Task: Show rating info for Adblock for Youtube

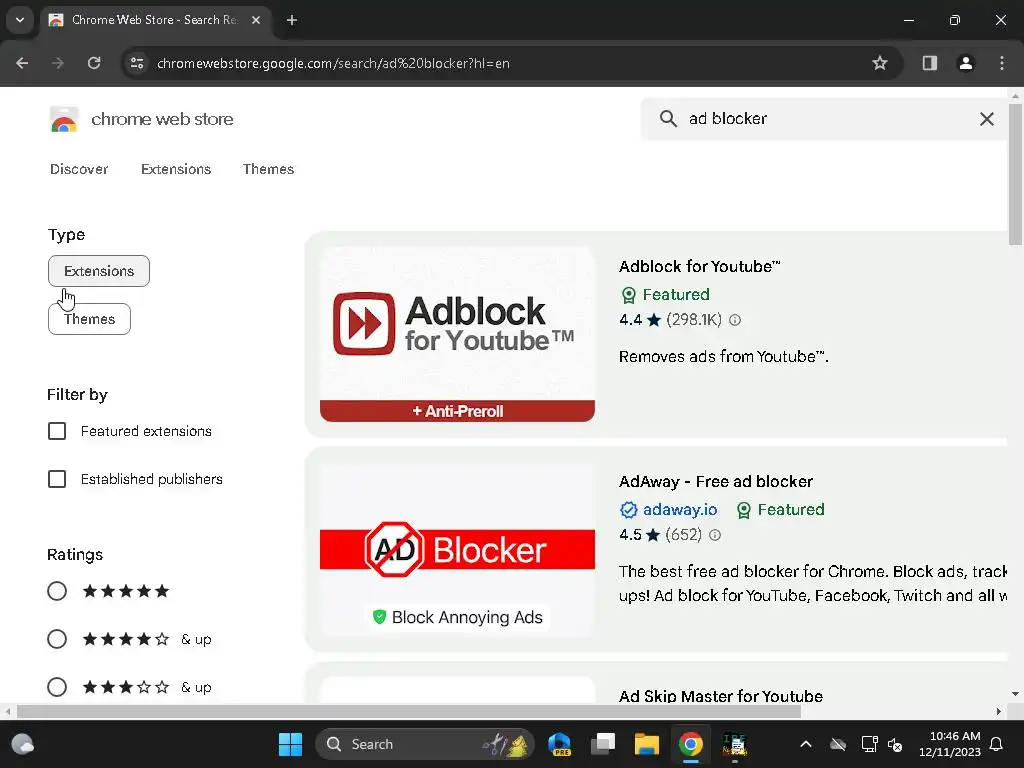Action: (x=735, y=320)
